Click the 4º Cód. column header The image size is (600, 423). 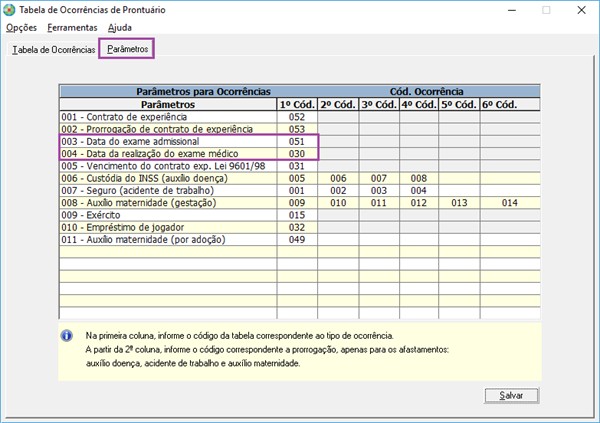(x=419, y=104)
